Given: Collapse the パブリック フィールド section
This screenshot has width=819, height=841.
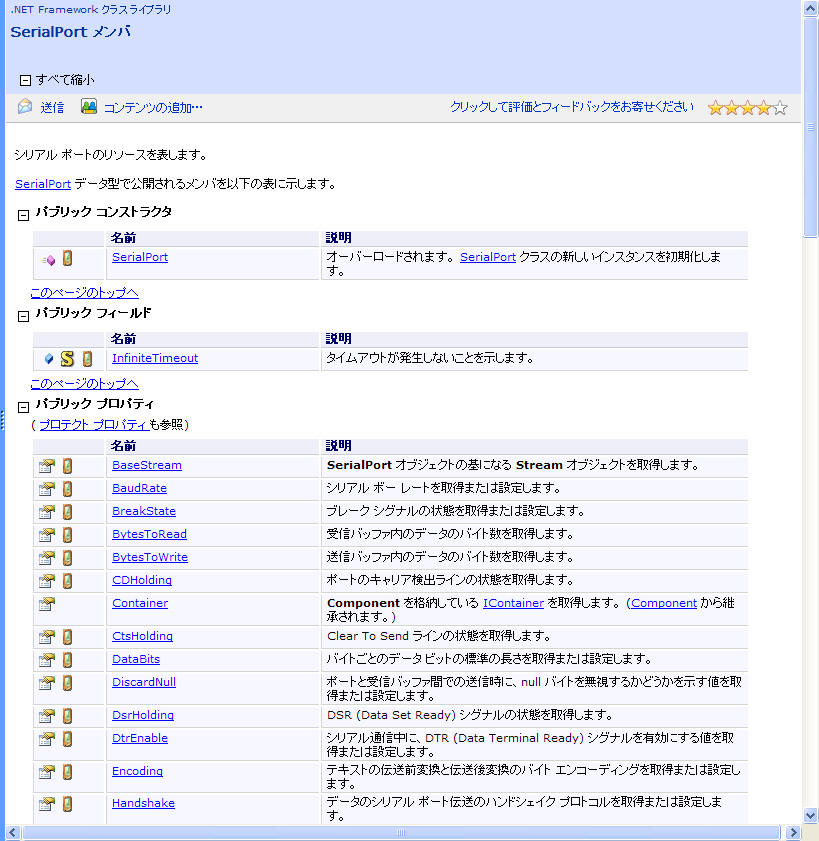Looking at the screenshot, I should point(23,316).
